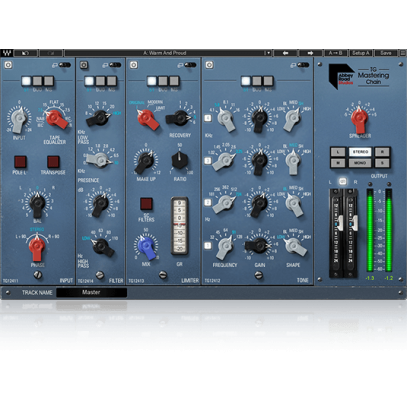Click the red Tape Equalizer knob
Image resolution: width=407 pixels, height=408 pixels.
click(56, 118)
